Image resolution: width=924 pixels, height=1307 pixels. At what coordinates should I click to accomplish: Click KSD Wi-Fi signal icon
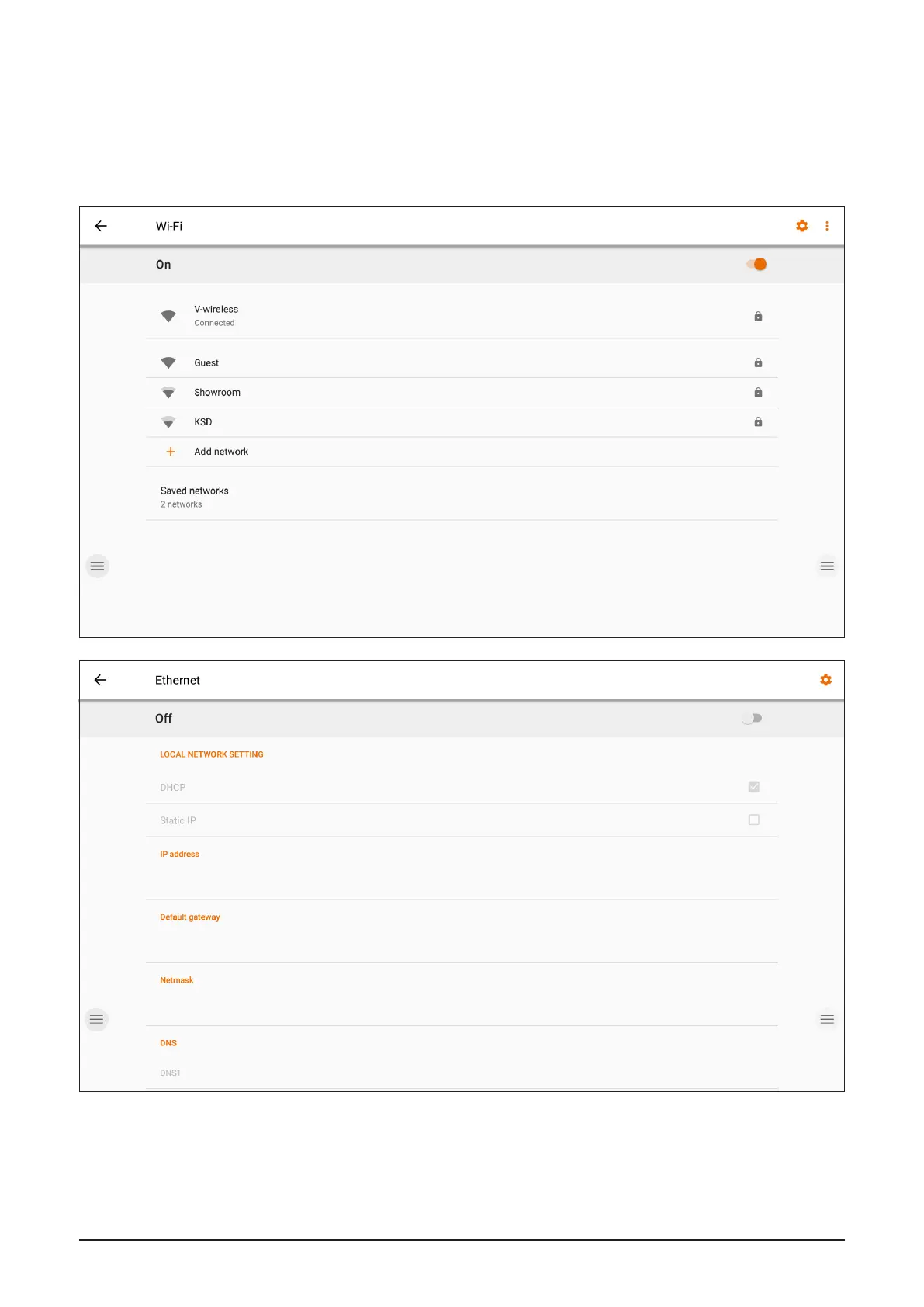168,422
